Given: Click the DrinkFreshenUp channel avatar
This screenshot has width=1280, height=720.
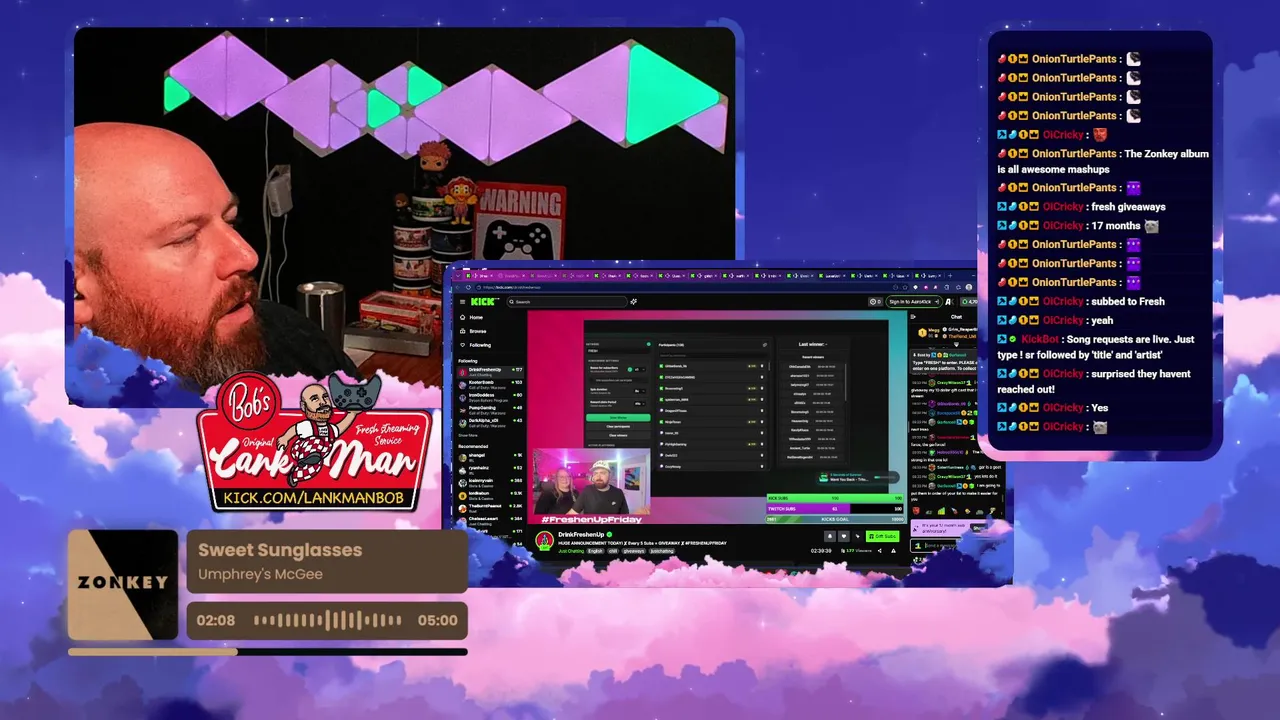Looking at the screenshot, I should click(544, 541).
